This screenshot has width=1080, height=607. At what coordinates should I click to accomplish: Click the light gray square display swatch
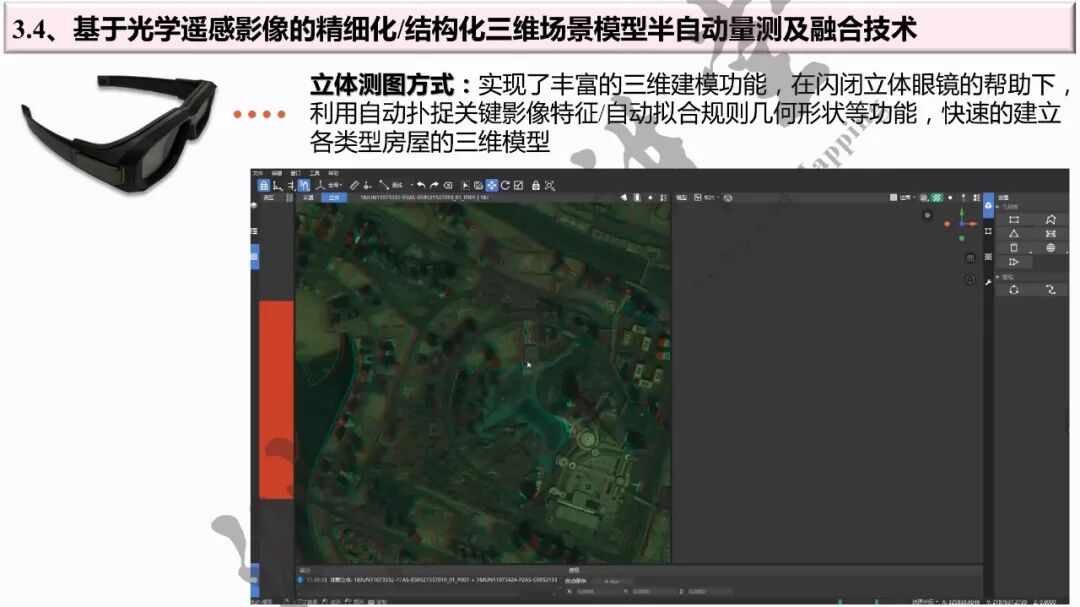(x=893, y=198)
